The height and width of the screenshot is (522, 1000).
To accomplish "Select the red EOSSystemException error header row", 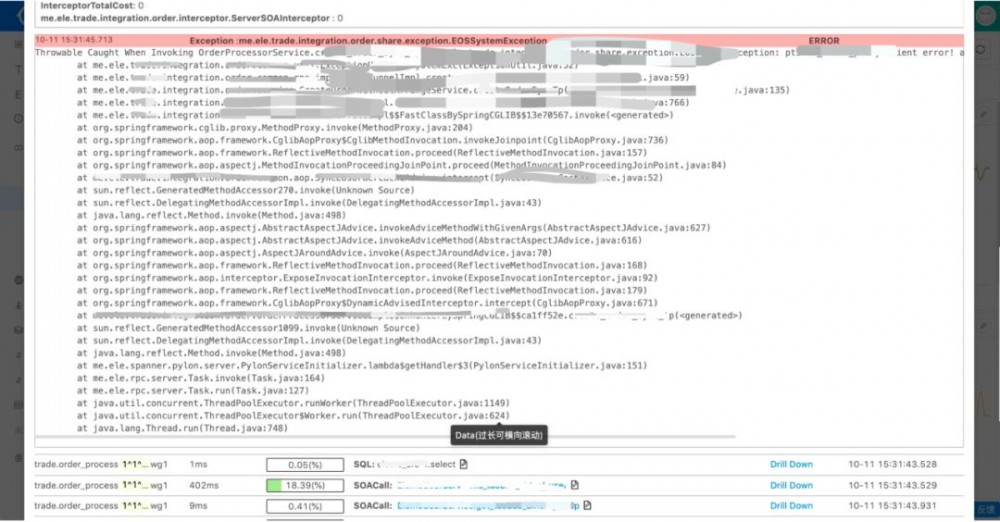I will pos(499,40).
